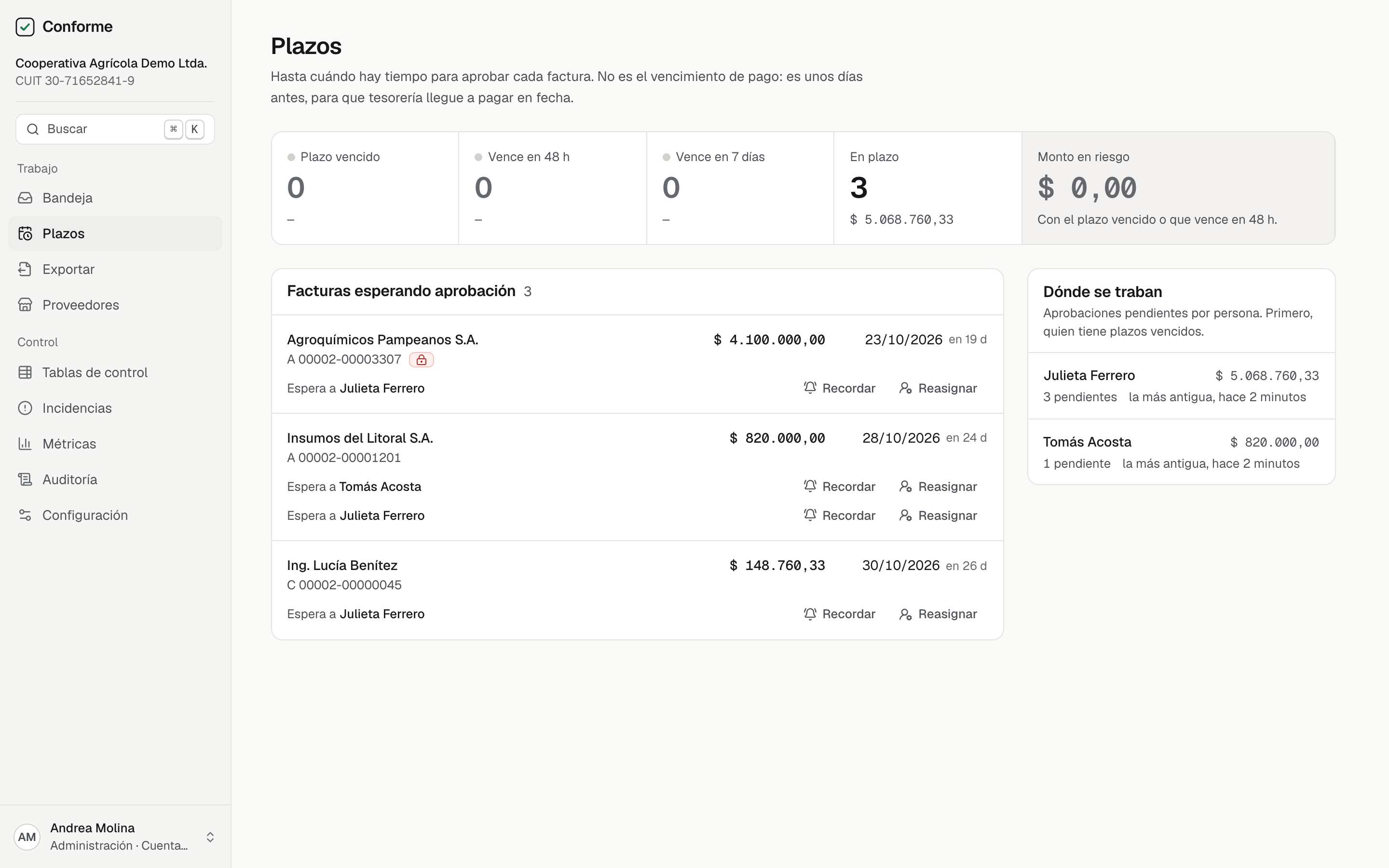This screenshot has width=1389, height=868.
Task: Click invoice number C 00002-00000045
Action: [x=344, y=585]
